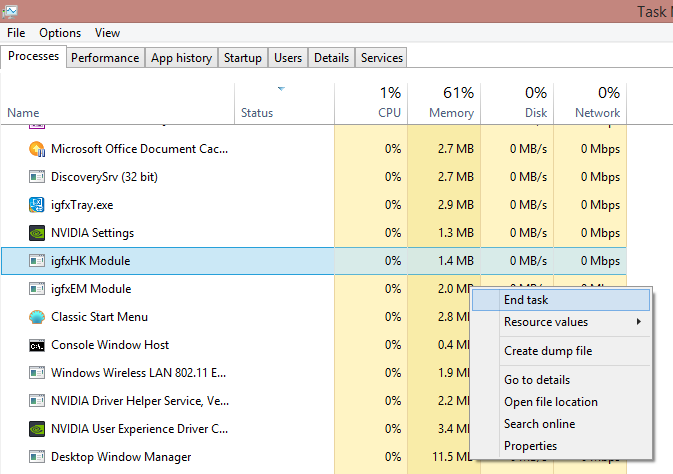Choose End task from context menu
The width and height of the screenshot is (673, 474).
pos(561,300)
